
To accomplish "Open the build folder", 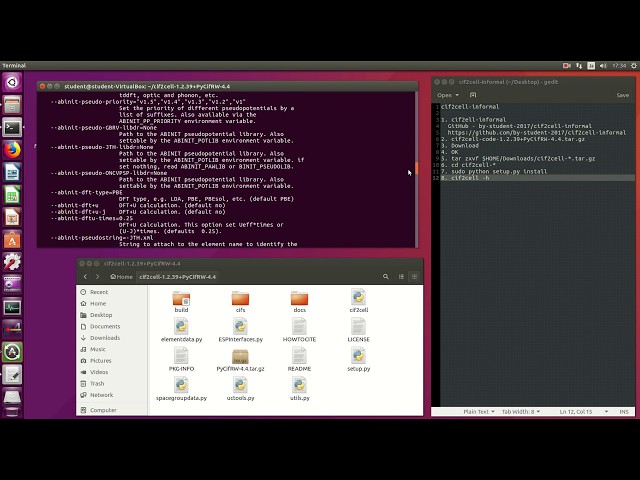I will click(x=181, y=302).
